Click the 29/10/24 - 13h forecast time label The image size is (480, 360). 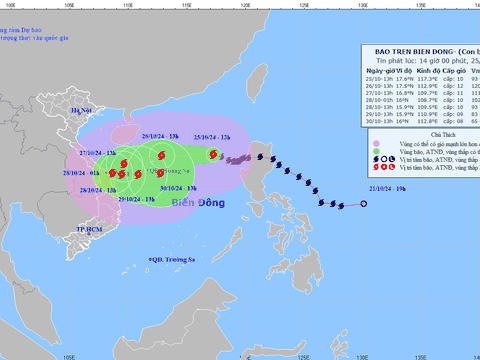tap(136, 199)
